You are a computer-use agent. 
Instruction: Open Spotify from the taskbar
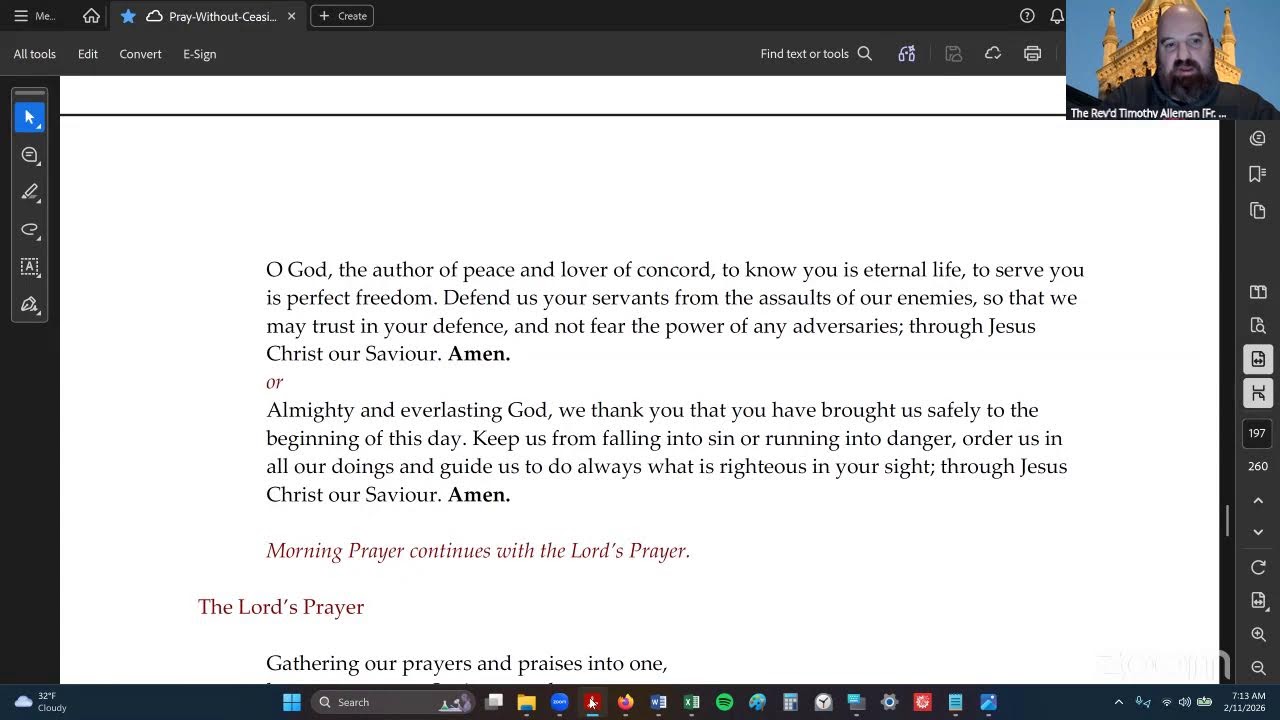coord(724,702)
